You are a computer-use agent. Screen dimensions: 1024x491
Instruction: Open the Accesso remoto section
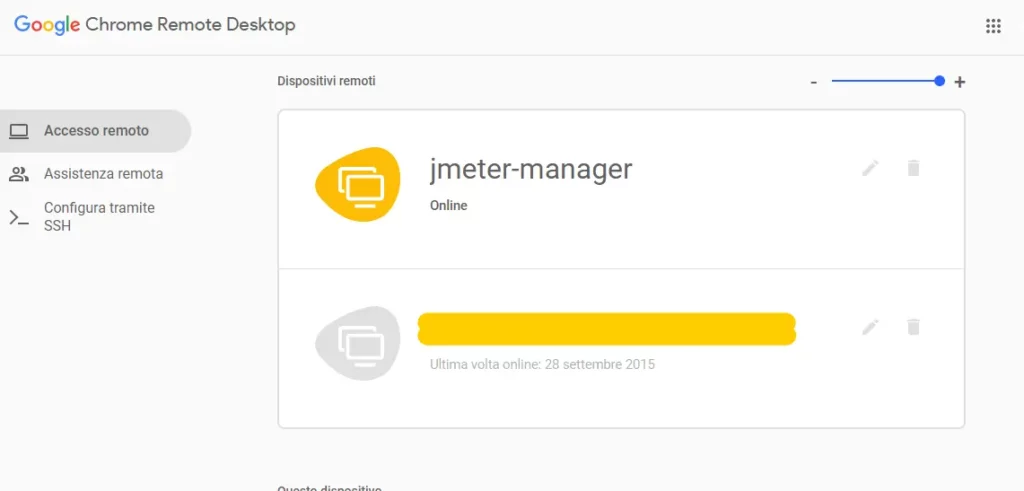tap(95, 131)
